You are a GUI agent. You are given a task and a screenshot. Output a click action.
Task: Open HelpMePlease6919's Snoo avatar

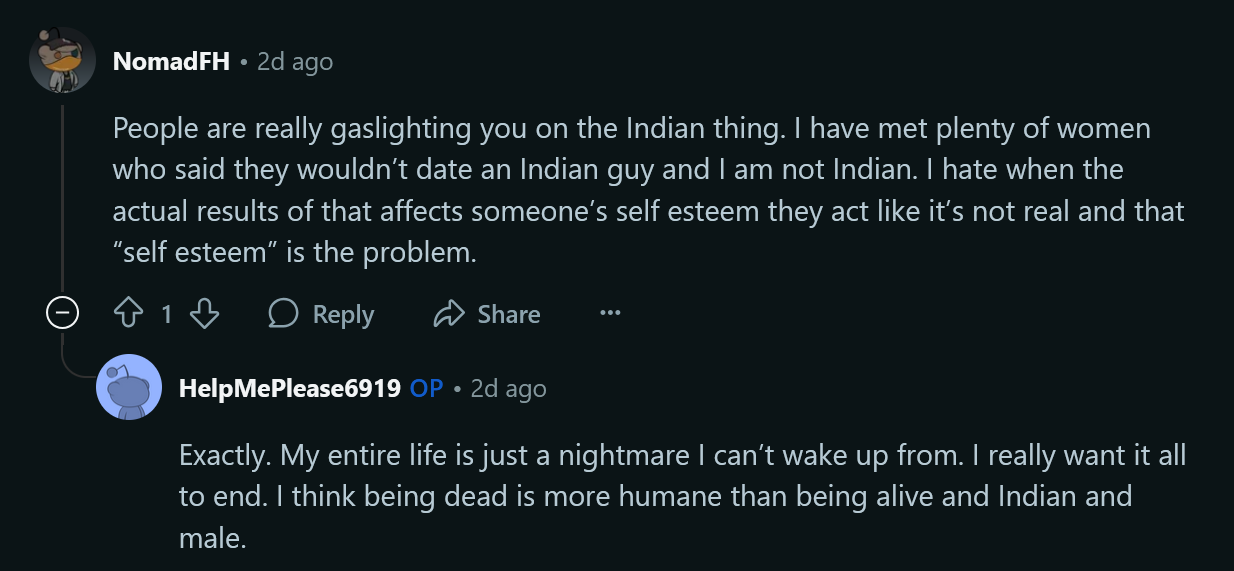click(128, 387)
